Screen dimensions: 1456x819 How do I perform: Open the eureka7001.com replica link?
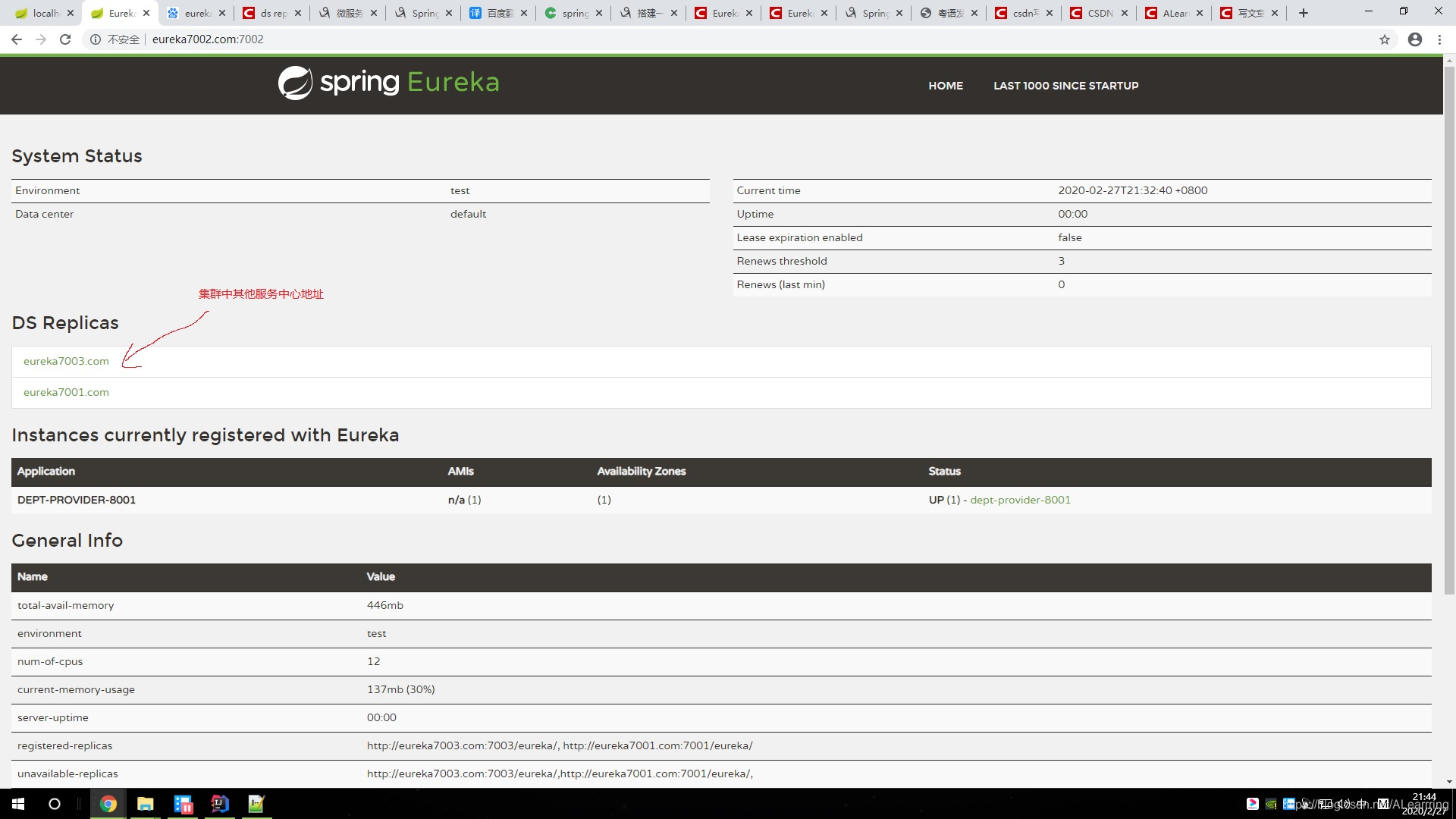click(x=66, y=393)
